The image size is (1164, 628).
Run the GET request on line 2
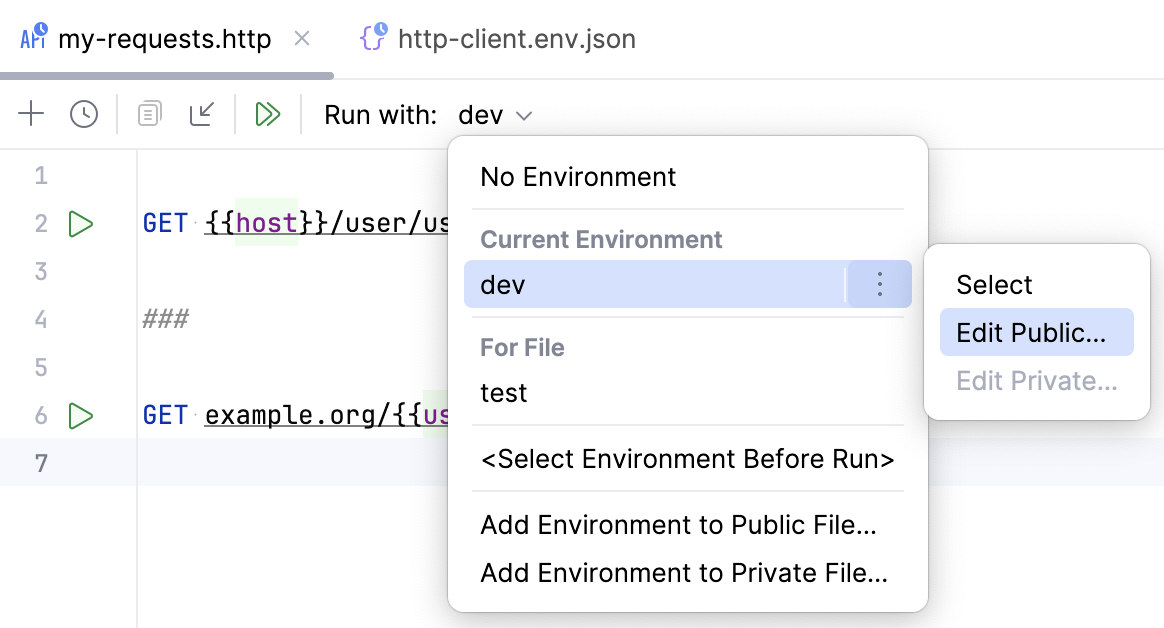80,223
